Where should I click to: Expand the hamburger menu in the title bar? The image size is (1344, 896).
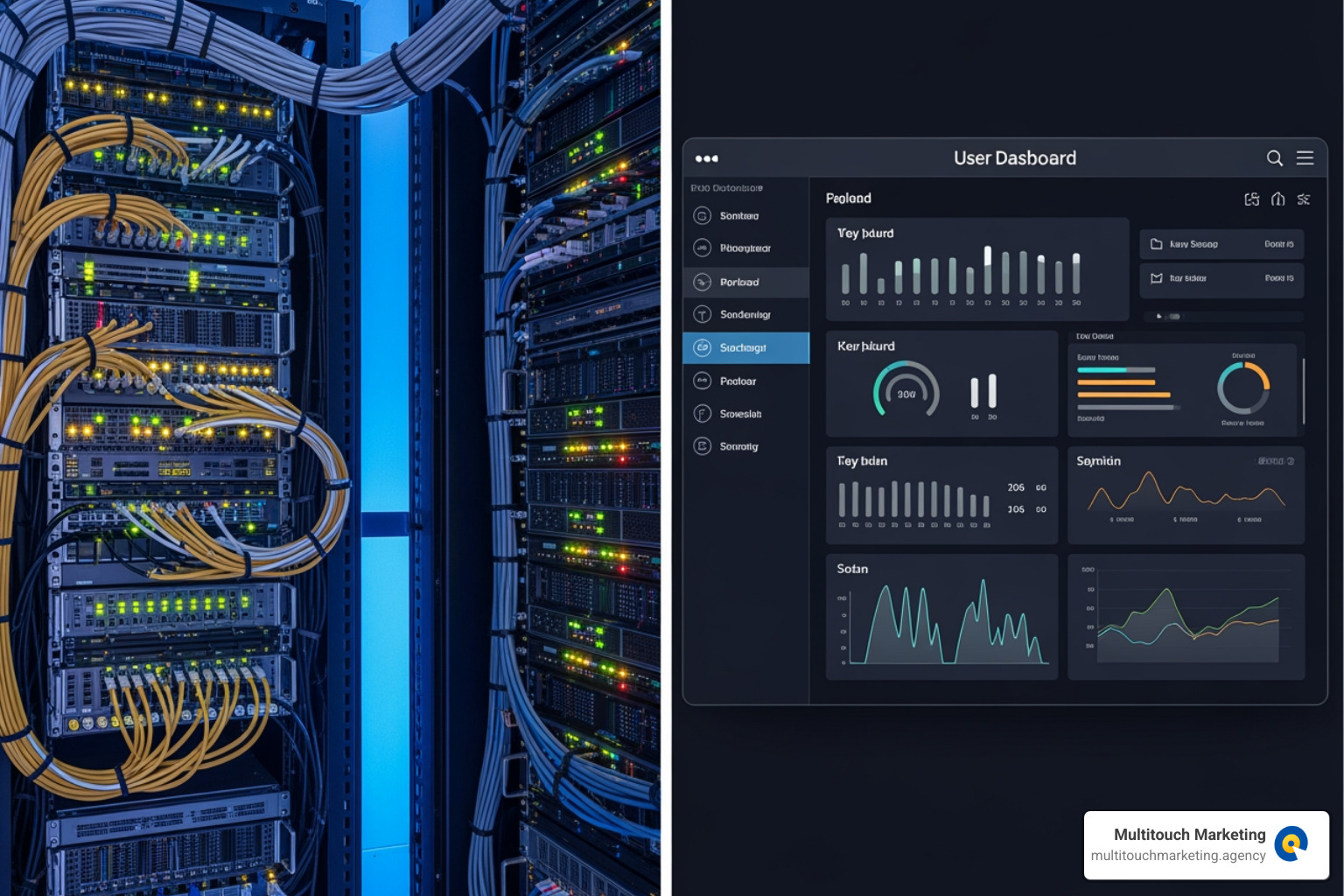(x=1305, y=158)
